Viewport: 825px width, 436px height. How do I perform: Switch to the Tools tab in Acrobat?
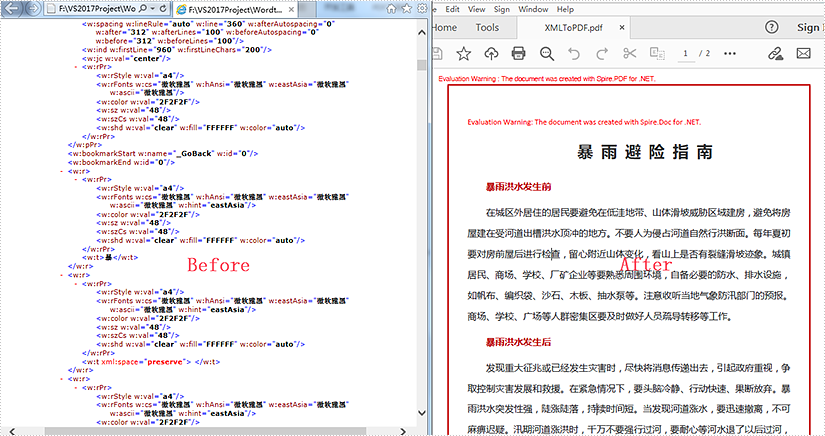click(487, 27)
